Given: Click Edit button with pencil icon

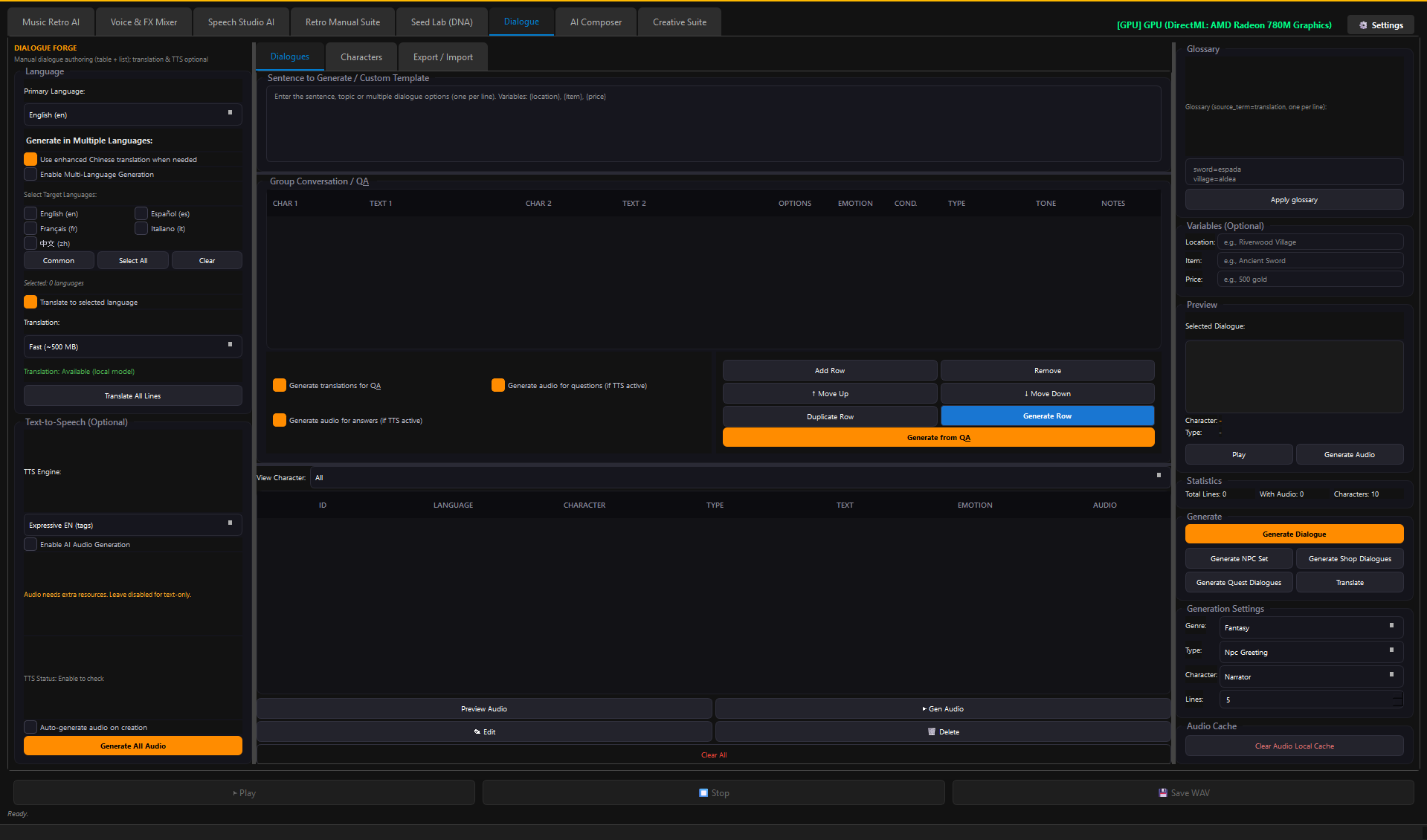Looking at the screenshot, I should point(484,731).
